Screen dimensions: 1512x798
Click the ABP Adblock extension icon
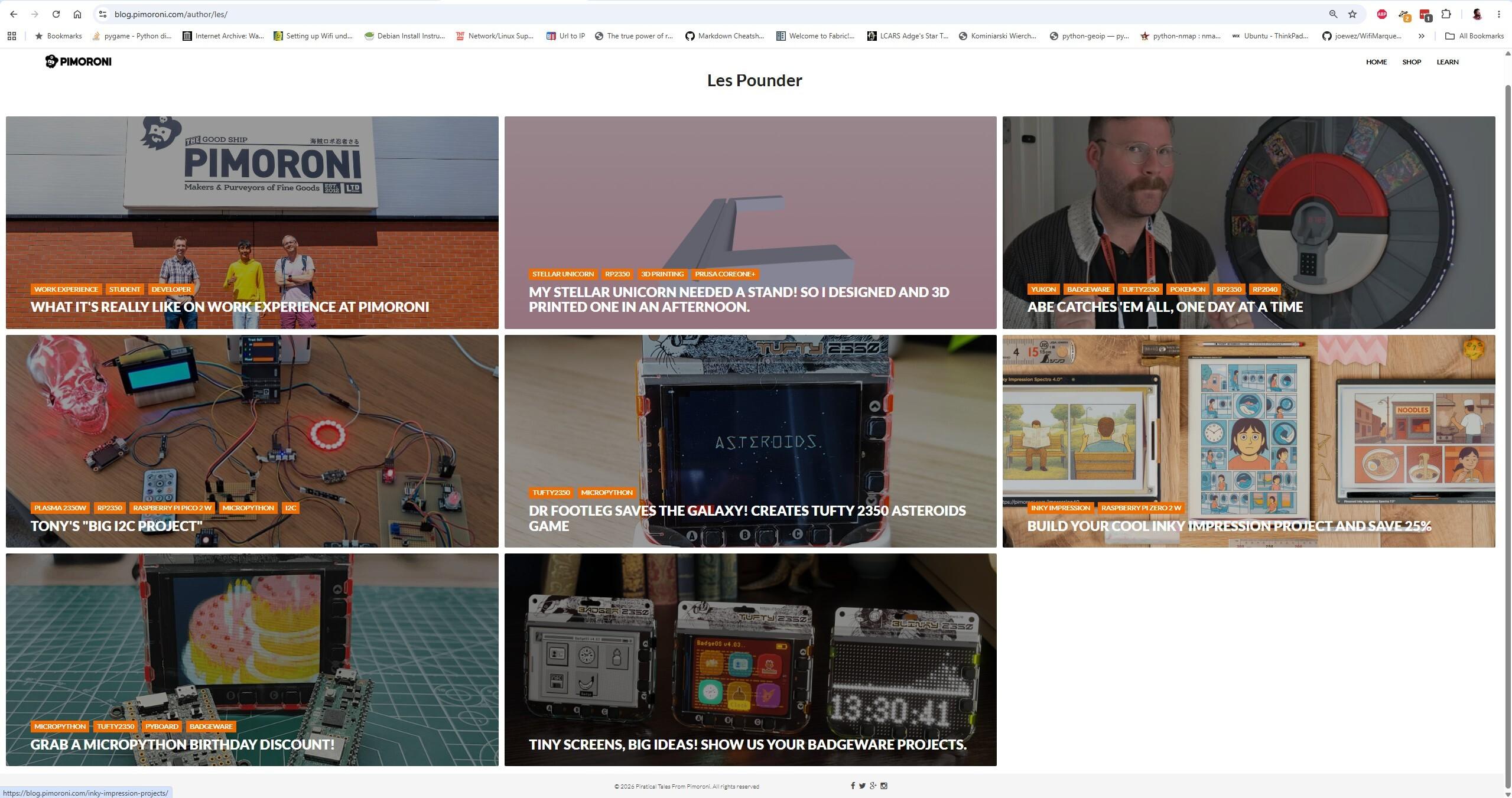[1381, 14]
